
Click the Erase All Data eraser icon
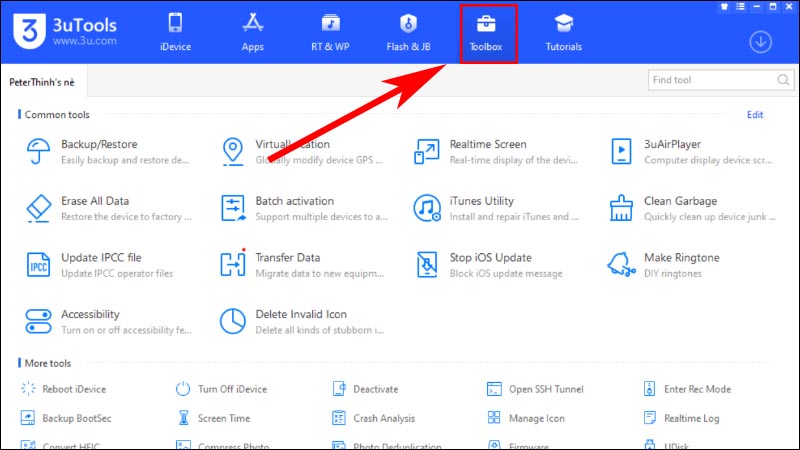[38, 208]
